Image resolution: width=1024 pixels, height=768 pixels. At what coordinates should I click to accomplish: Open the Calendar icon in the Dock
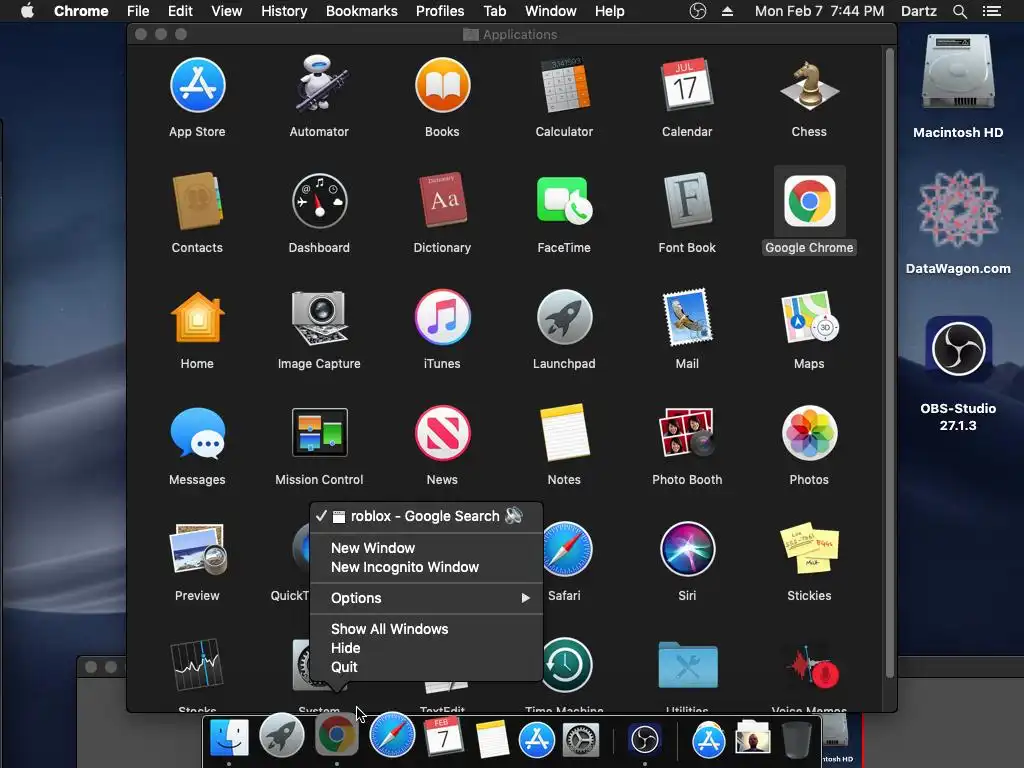[443, 737]
